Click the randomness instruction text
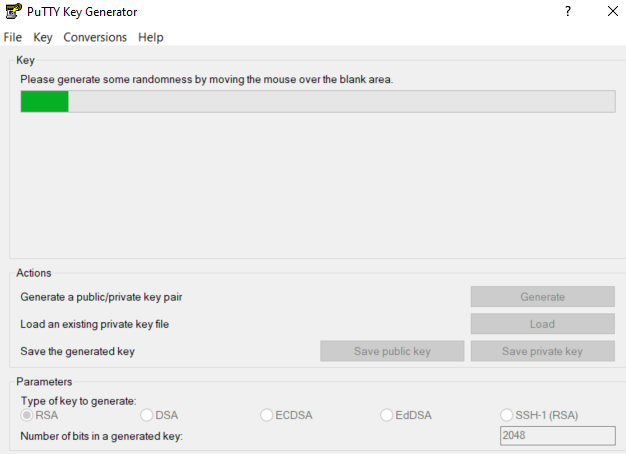The width and height of the screenshot is (626, 454). pos(207,79)
